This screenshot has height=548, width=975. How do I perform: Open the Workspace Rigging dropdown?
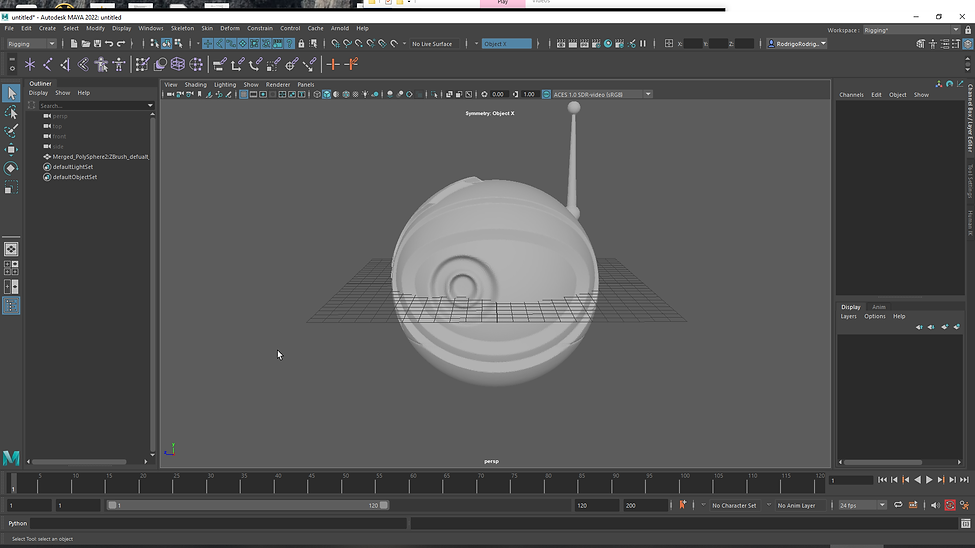point(911,30)
